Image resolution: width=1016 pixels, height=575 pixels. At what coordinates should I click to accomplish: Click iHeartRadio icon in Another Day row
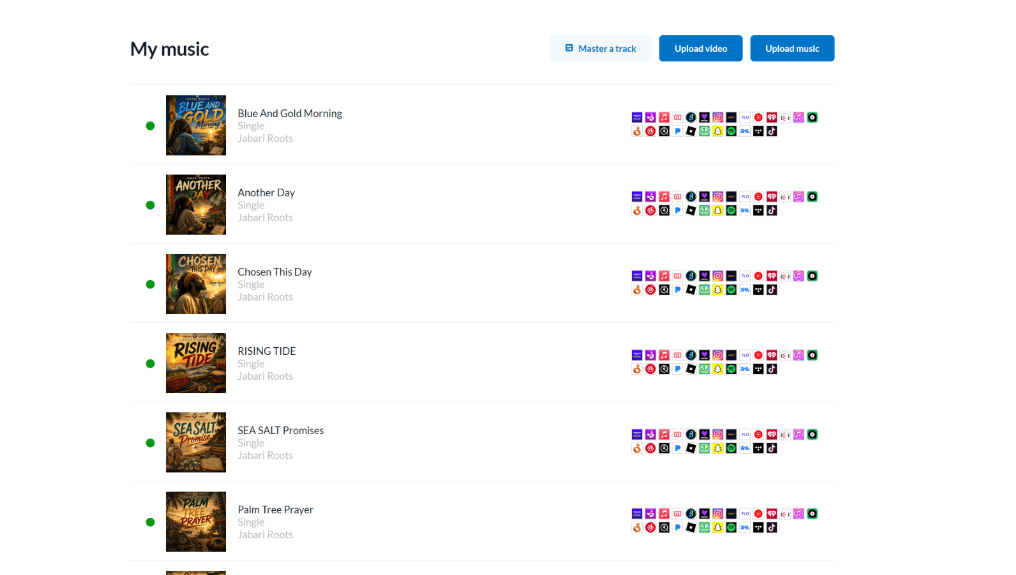click(772, 196)
